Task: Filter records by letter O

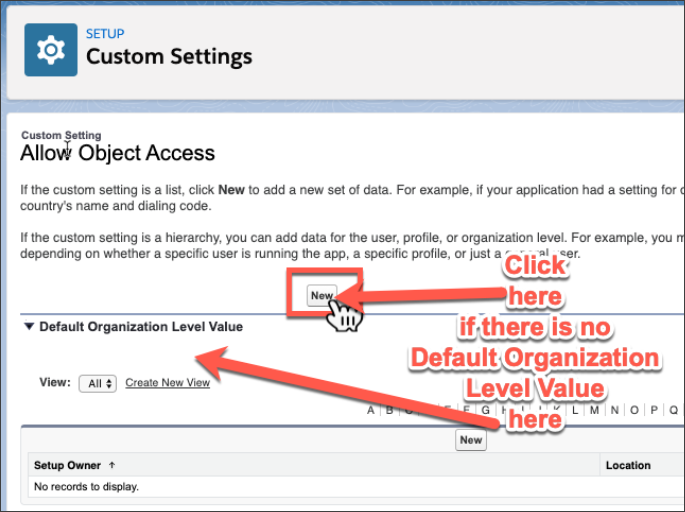Action: click(x=634, y=410)
